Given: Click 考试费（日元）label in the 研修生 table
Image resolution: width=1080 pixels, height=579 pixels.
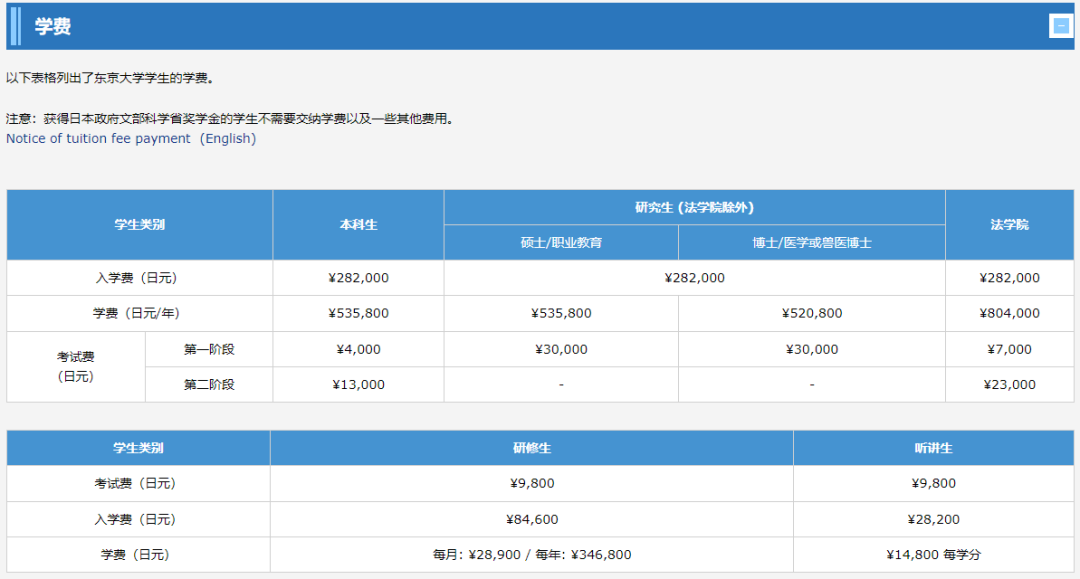Looking at the screenshot, I should click(x=138, y=484).
